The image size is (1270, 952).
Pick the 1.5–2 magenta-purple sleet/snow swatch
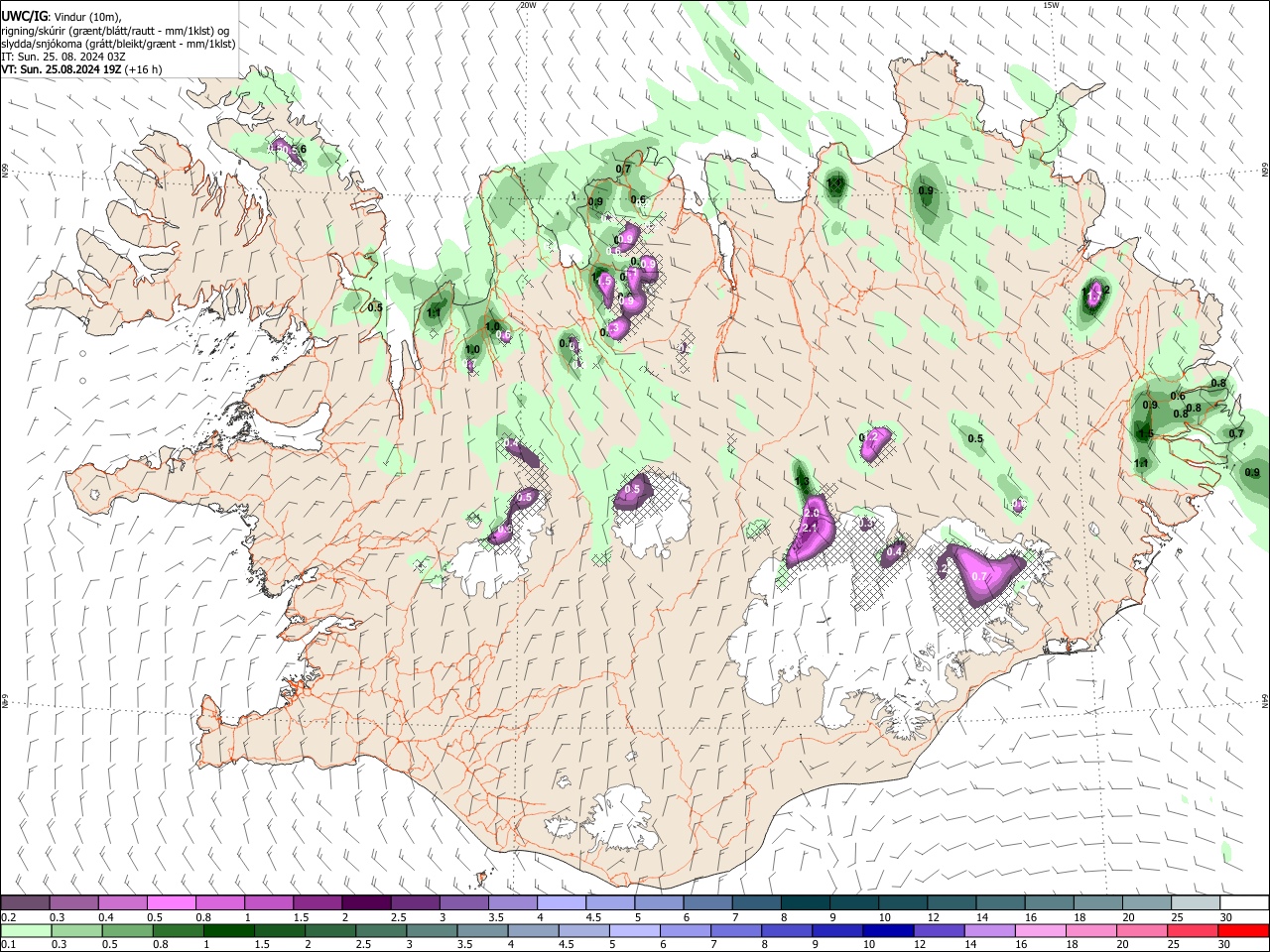click(x=317, y=903)
